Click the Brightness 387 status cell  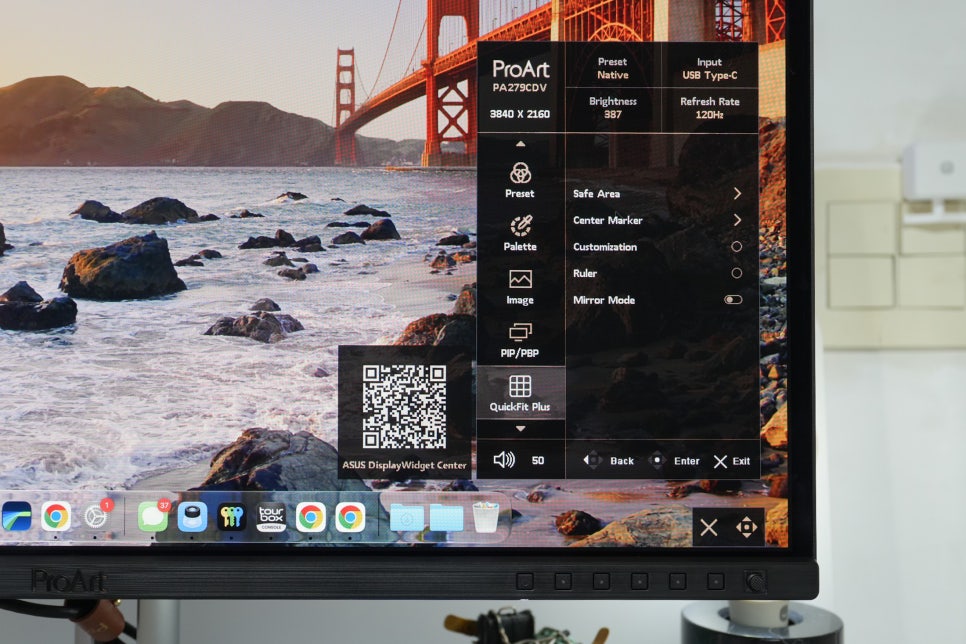click(x=612, y=108)
